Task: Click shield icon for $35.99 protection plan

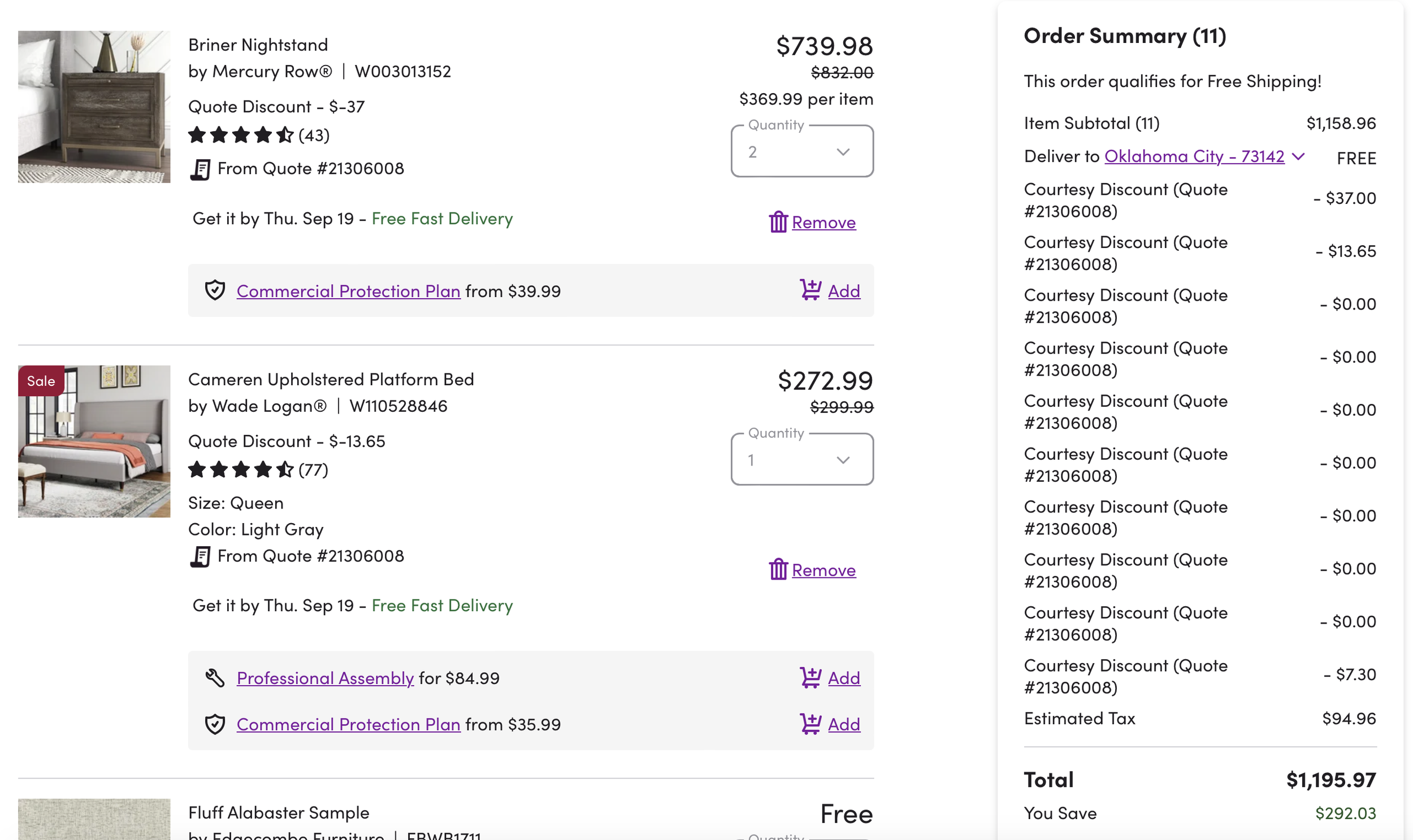Action: (215, 725)
